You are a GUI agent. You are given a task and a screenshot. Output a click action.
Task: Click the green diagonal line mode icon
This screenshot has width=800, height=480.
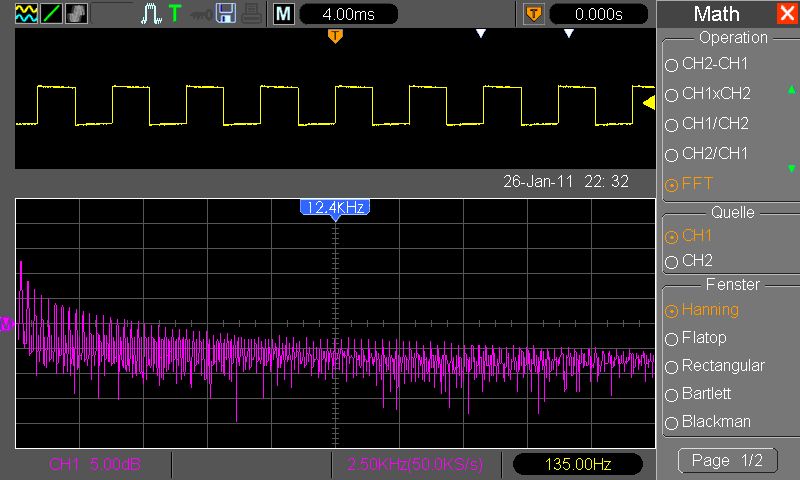pos(52,14)
